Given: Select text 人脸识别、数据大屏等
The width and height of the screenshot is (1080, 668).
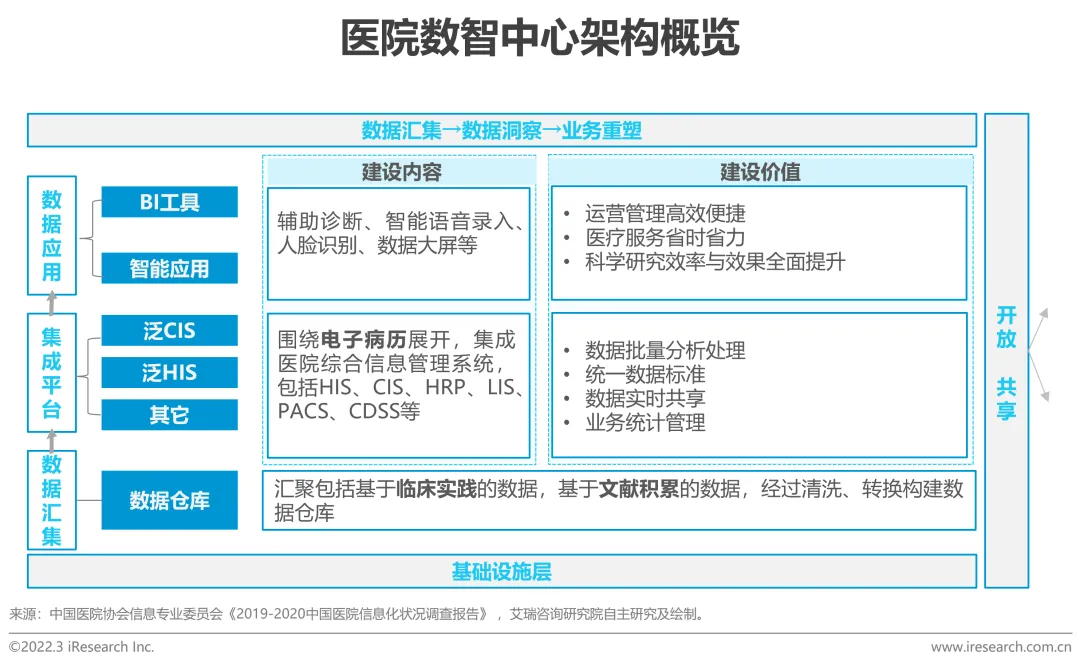Looking at the screenshot, I should coord(377,245).
